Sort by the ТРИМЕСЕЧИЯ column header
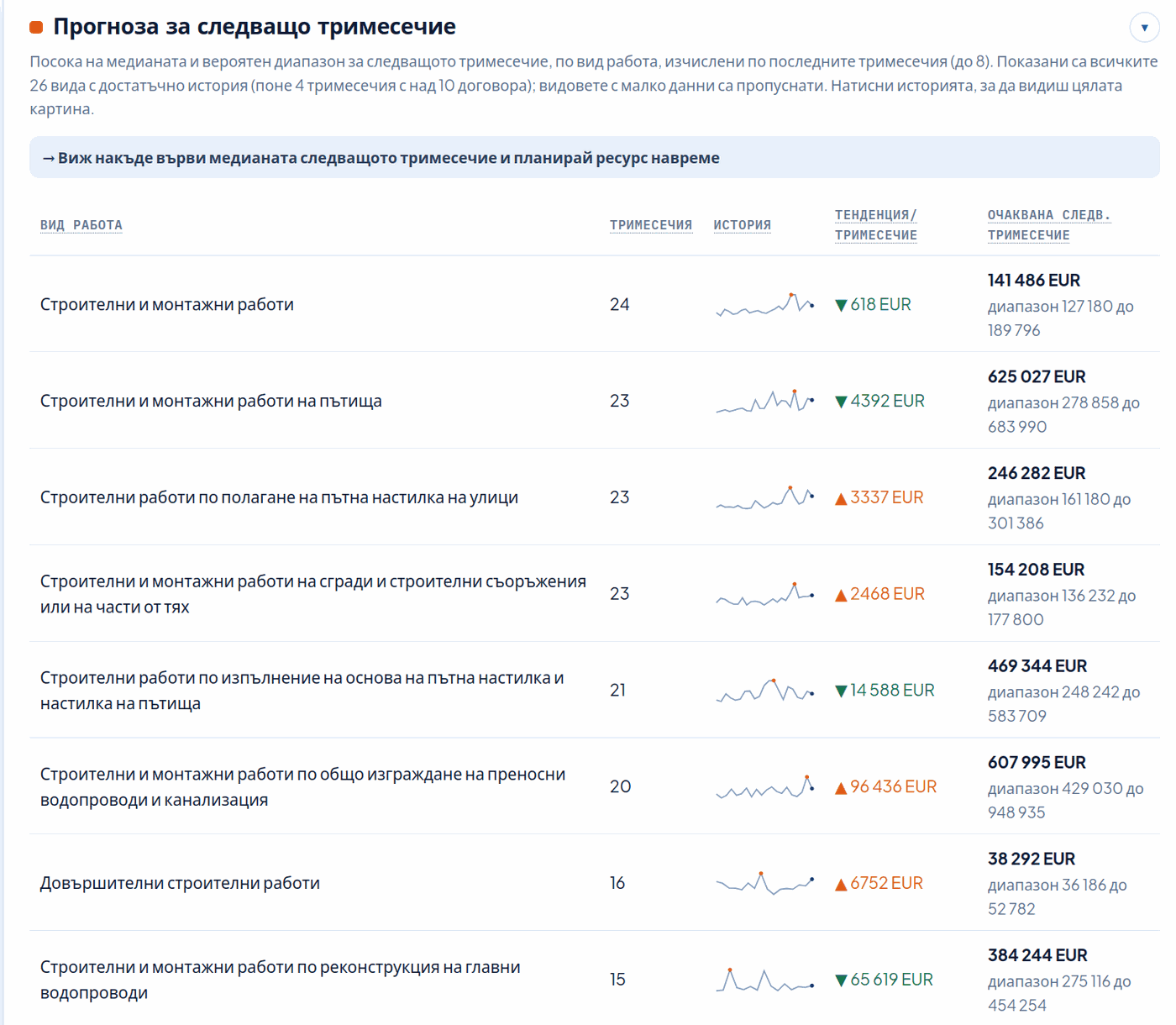 point(651,225)
